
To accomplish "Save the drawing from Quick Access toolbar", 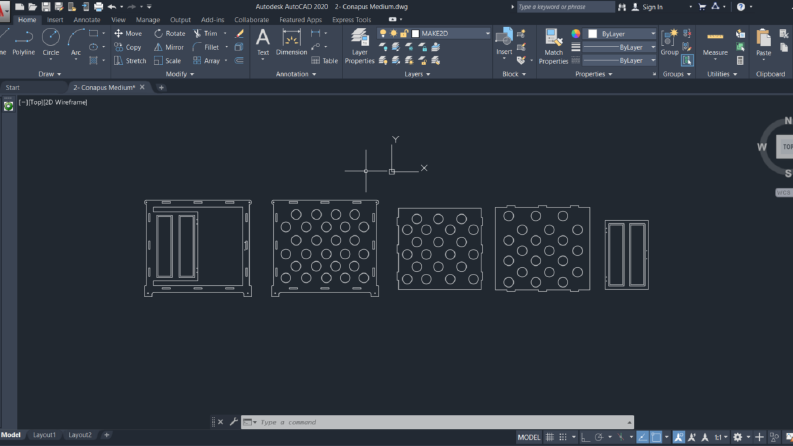I will coord(46,7).
